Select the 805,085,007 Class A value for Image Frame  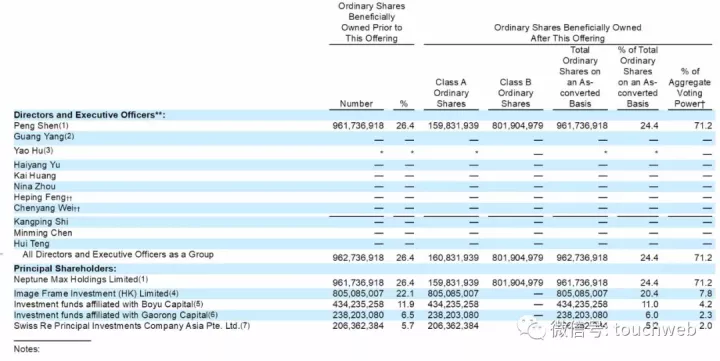coord(453,293)
